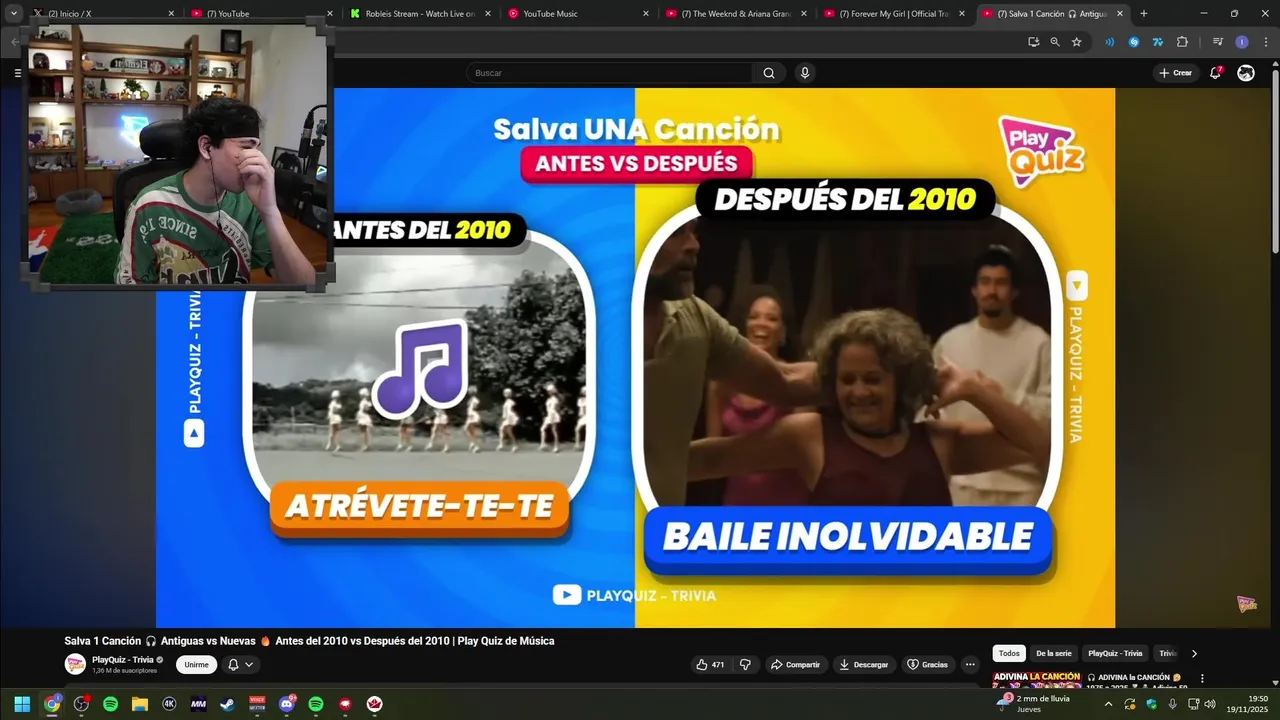
Task: Open the PlayQuiz channel avatar
Action: pos(75,664)
